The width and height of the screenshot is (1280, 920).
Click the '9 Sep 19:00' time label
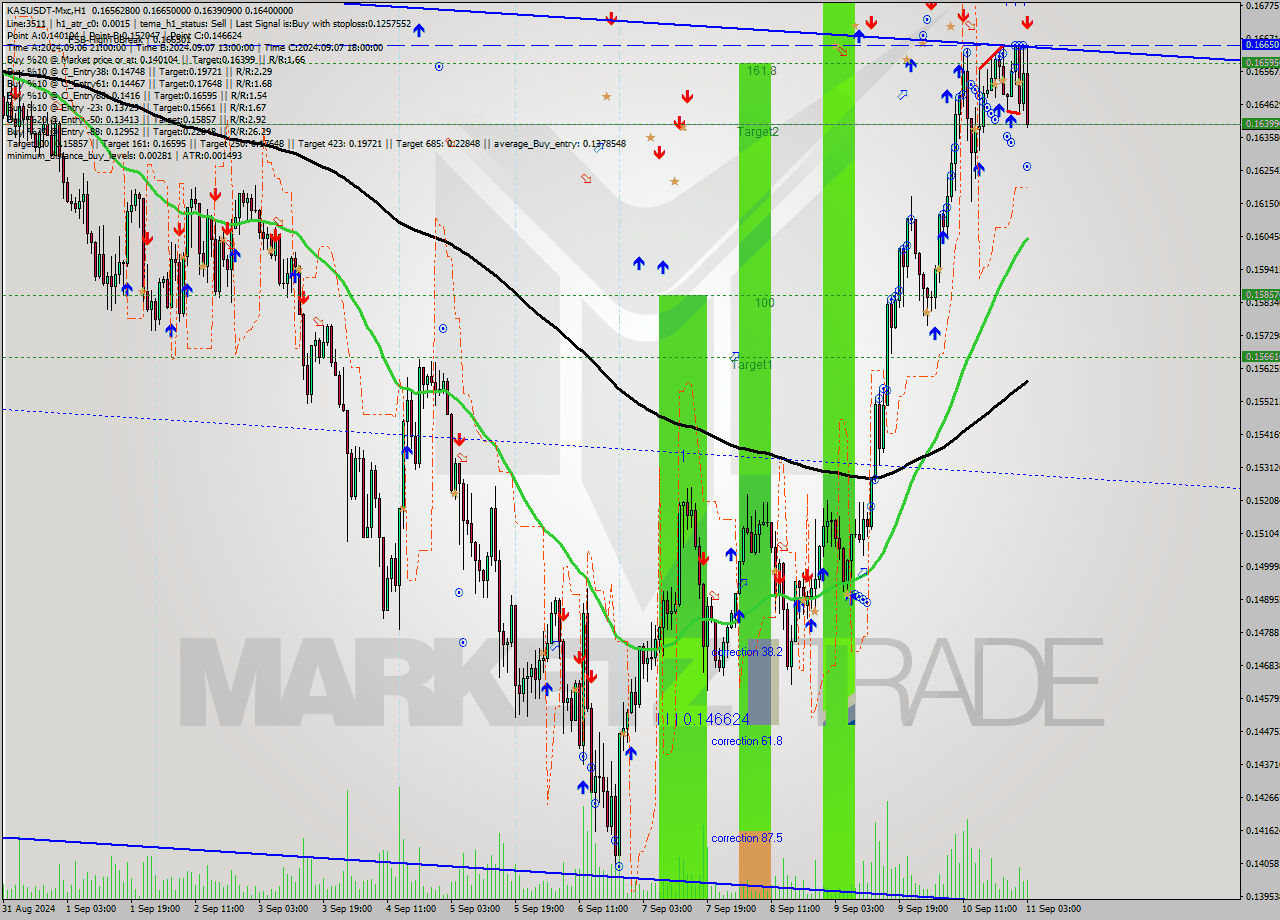pyautogui.click(x=922, y=909)
